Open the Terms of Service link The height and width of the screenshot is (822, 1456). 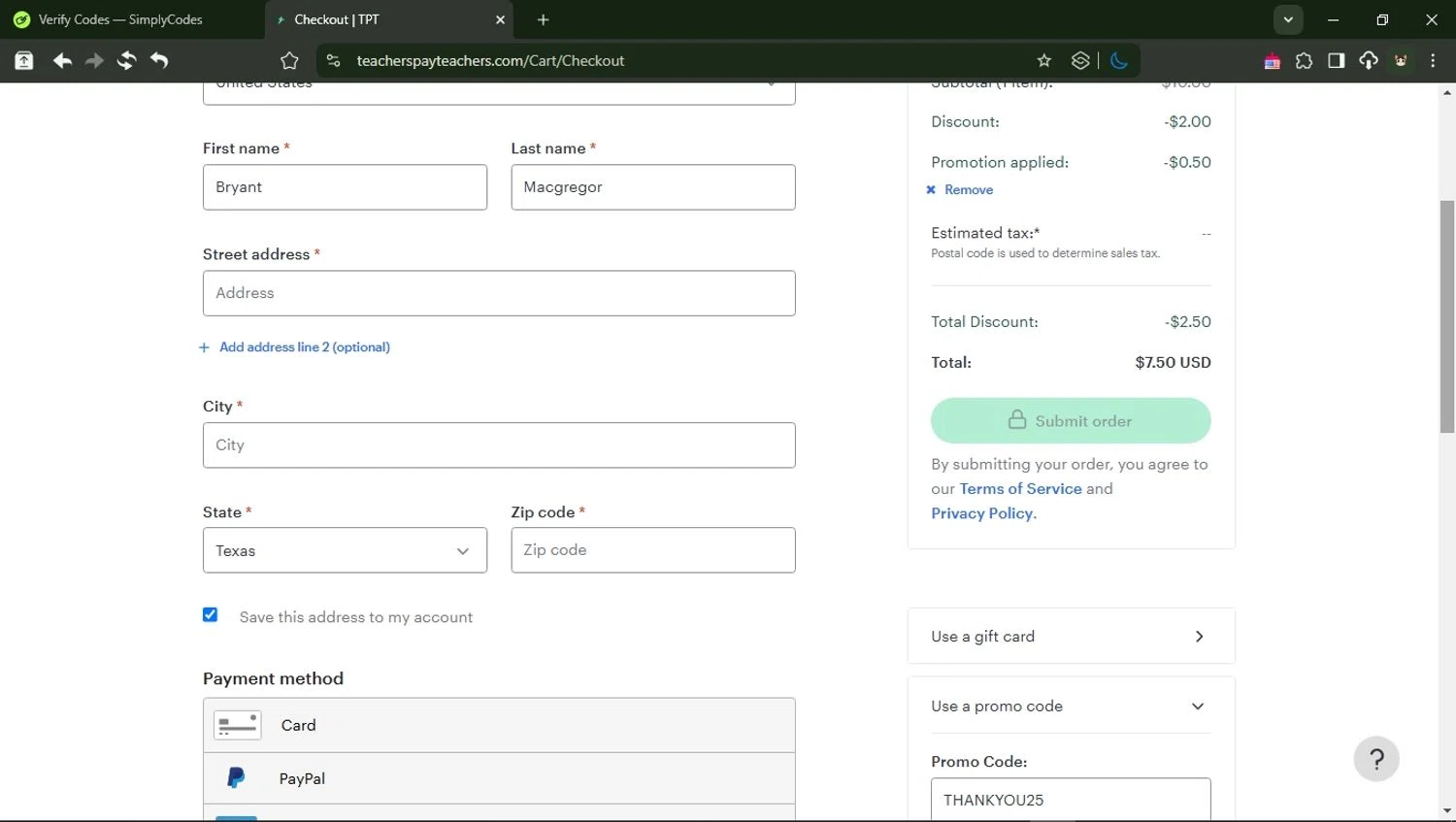tap(1020, 489)
